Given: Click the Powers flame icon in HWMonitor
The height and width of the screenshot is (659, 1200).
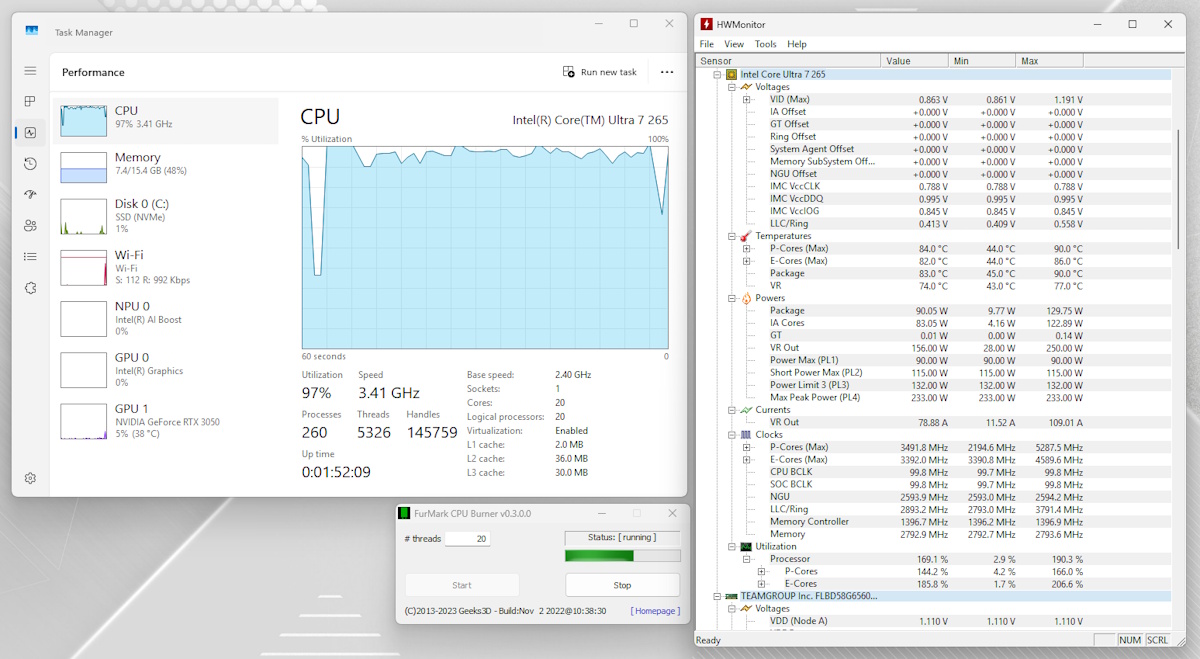Looking at the screenshot, I should pos(744,297).
